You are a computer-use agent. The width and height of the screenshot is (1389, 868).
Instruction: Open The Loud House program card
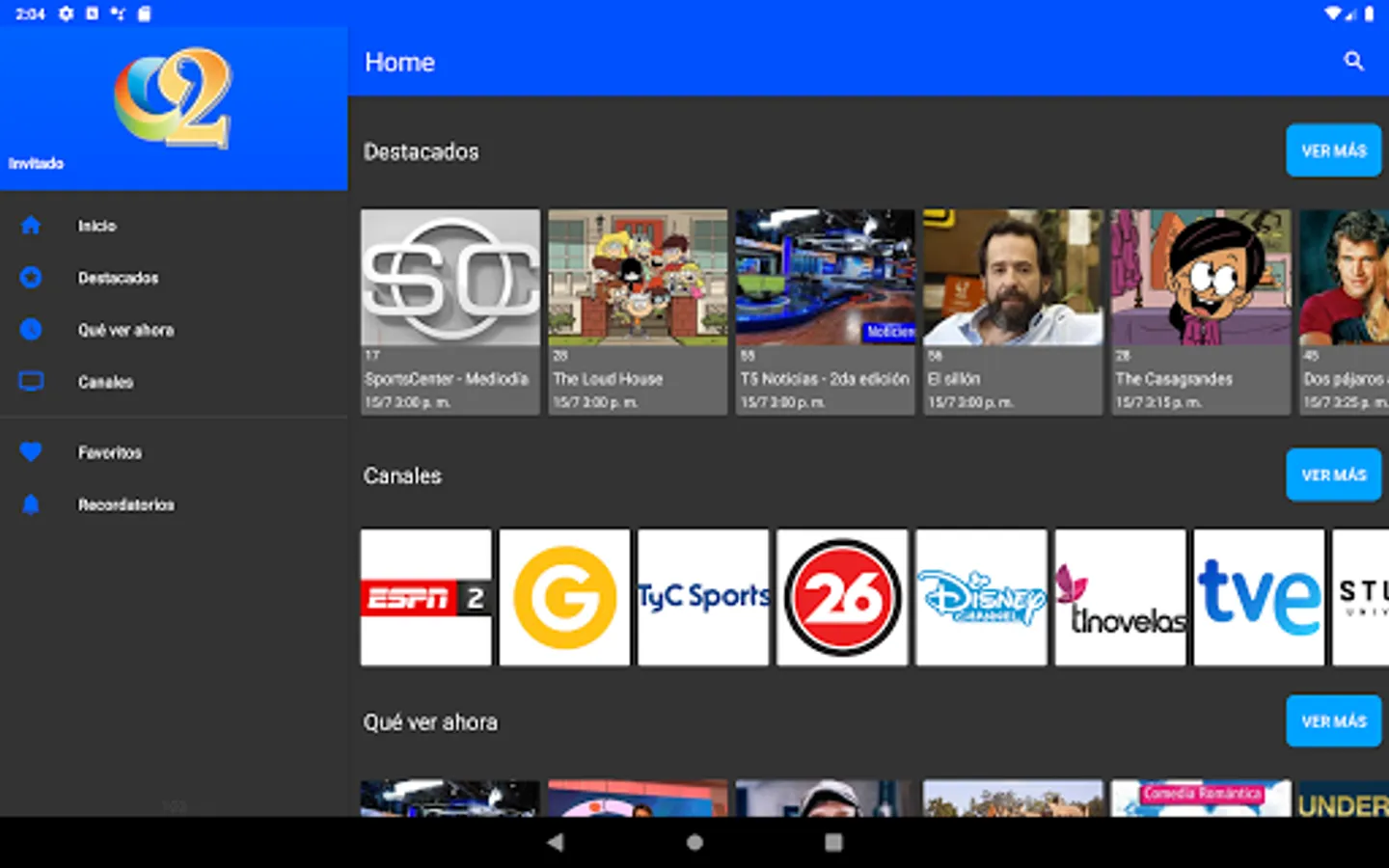coord(638,312)
